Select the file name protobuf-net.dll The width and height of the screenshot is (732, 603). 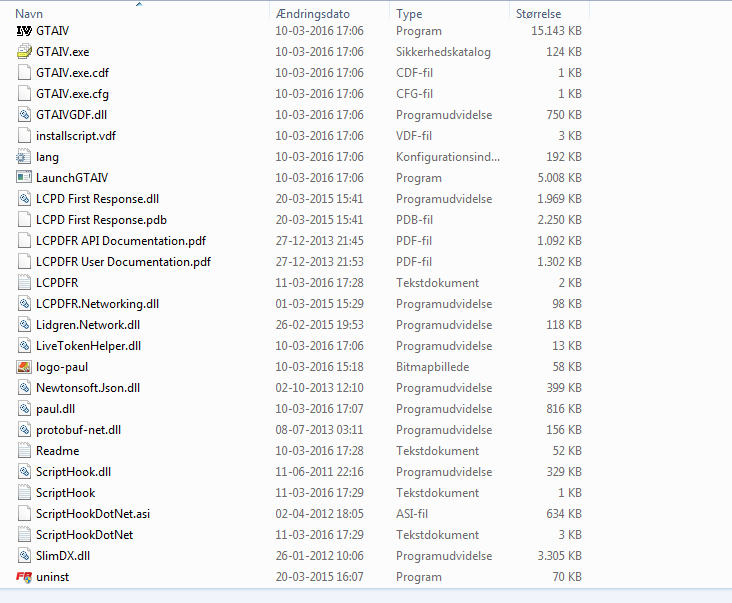point(78,430)
